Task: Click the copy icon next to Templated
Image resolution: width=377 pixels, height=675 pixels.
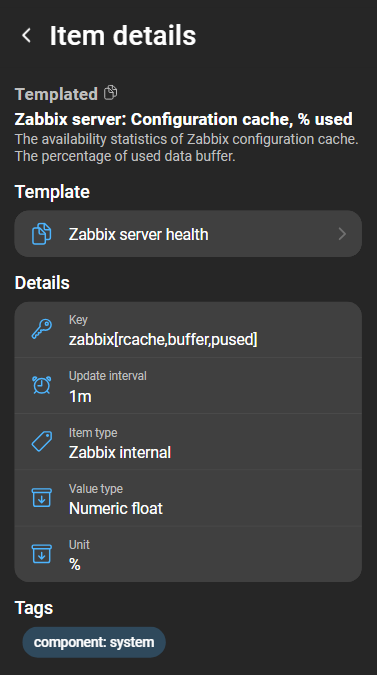Action: pos(111,93)
